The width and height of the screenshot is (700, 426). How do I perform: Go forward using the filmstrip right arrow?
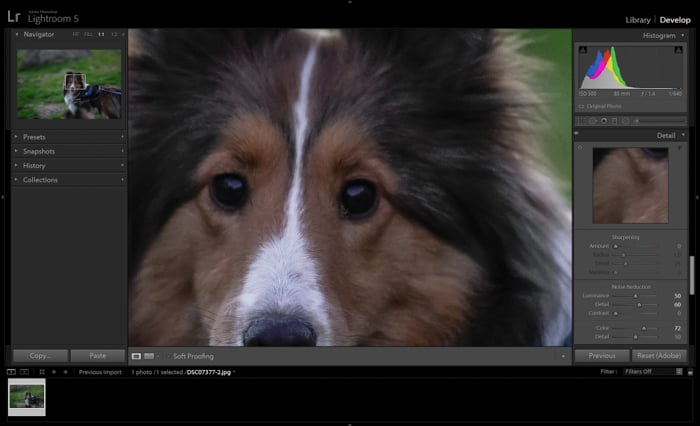pyautogui.click(x=65, y=372)
